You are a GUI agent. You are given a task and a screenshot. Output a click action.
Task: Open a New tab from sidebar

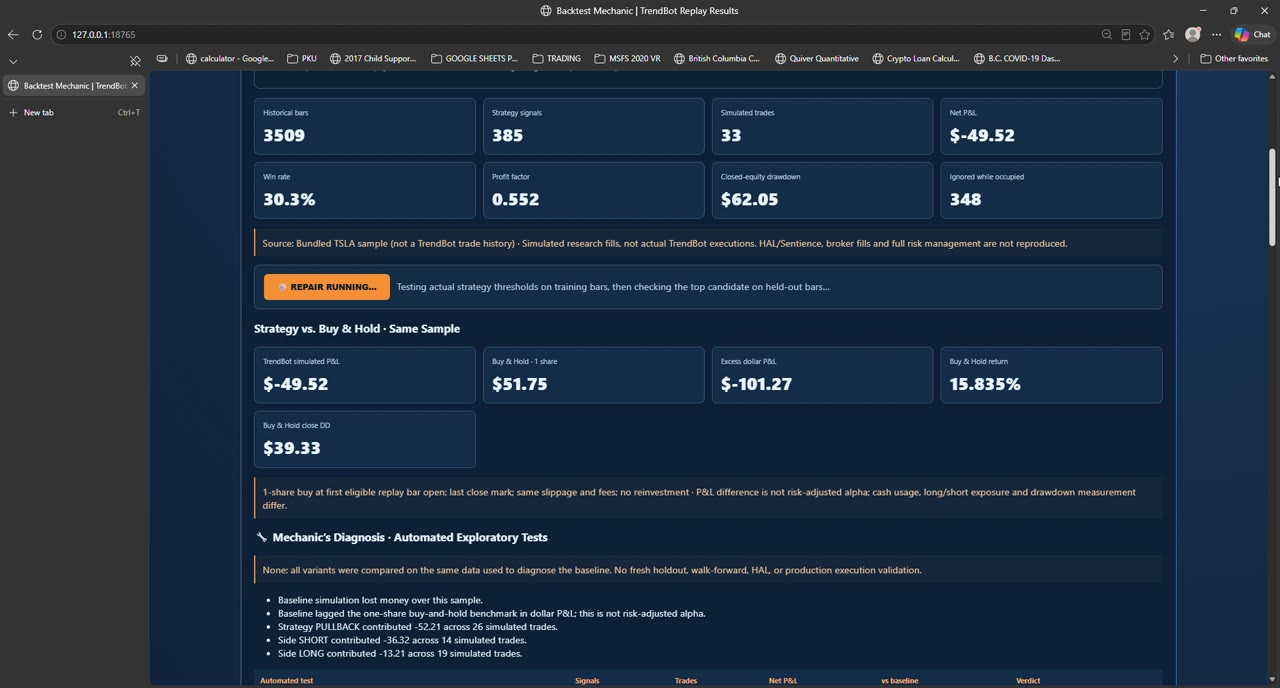pos(73,112)
